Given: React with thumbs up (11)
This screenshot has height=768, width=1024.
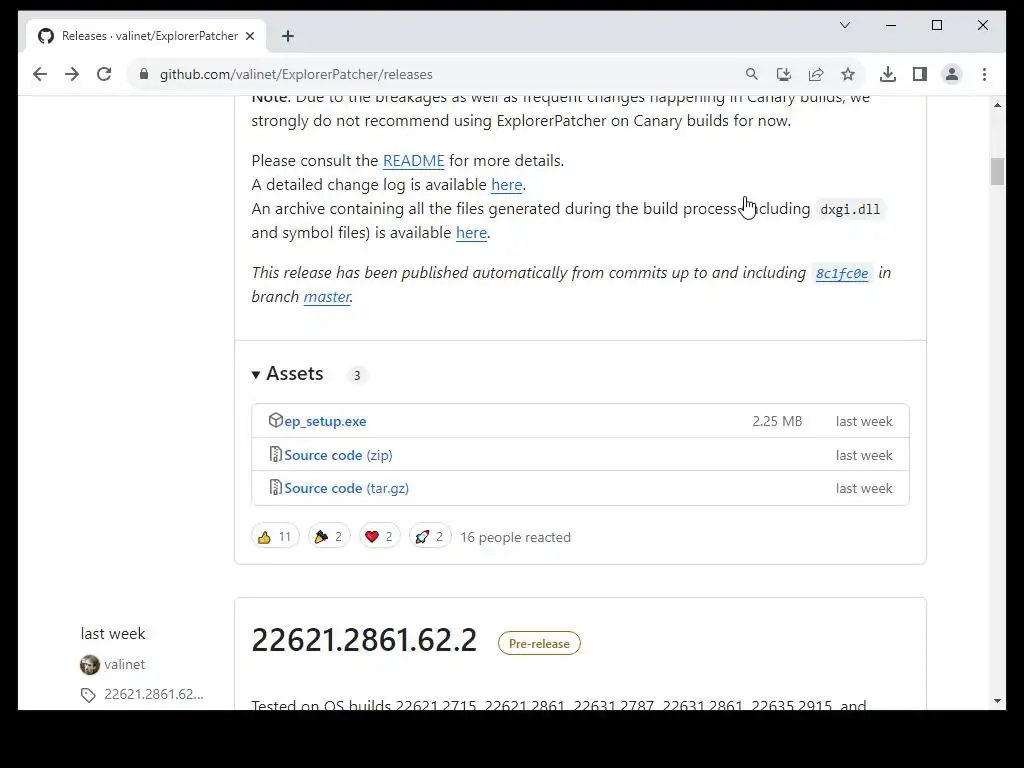Looking at the screenshot, I should [x=275, y=537].
